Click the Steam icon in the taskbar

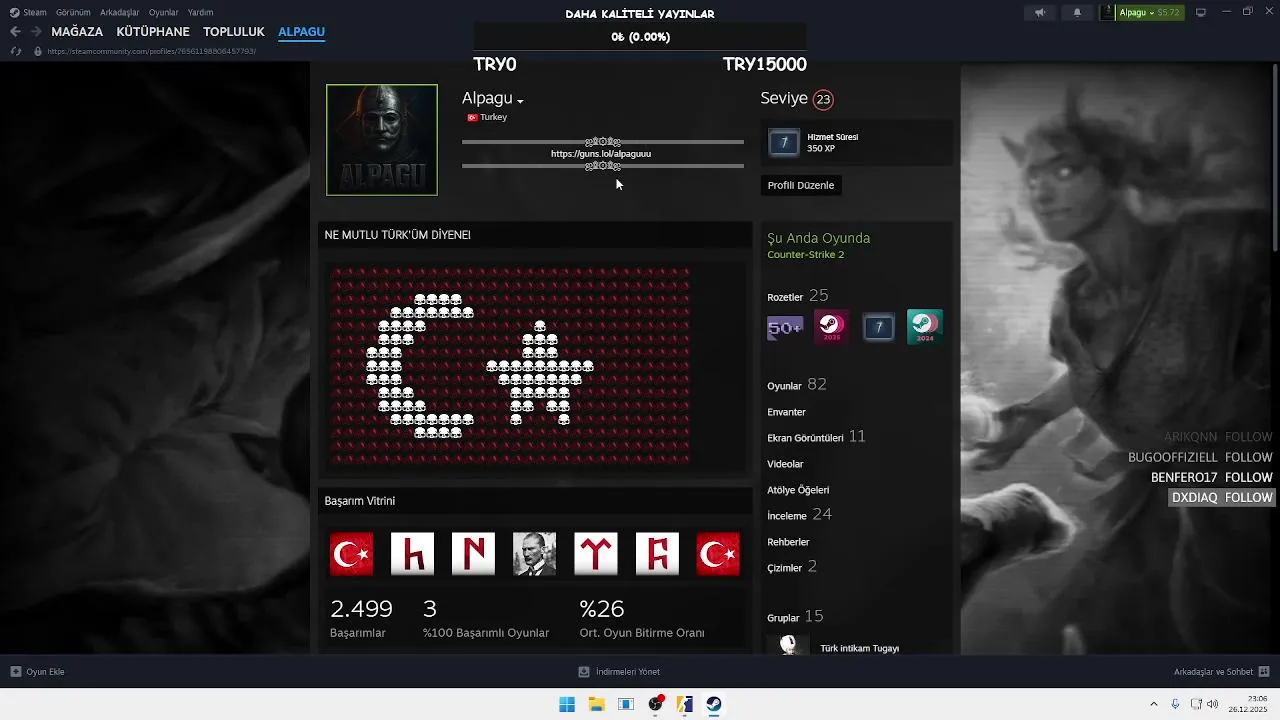point(714,704)
